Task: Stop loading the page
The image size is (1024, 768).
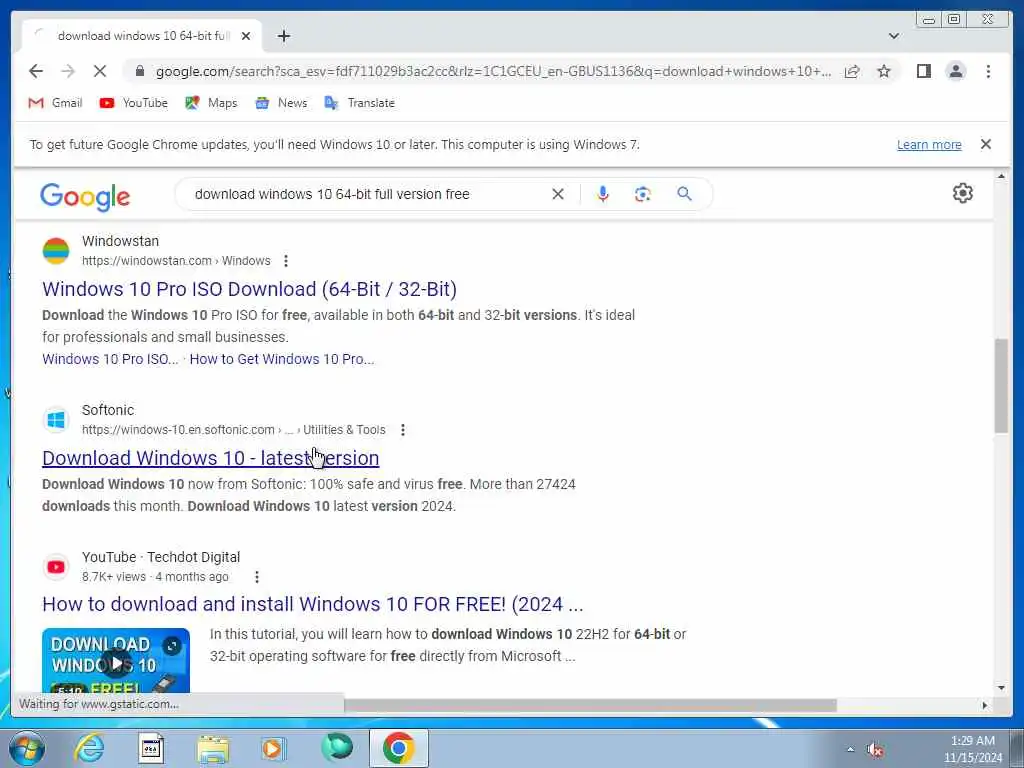Action: coord(100,71)
